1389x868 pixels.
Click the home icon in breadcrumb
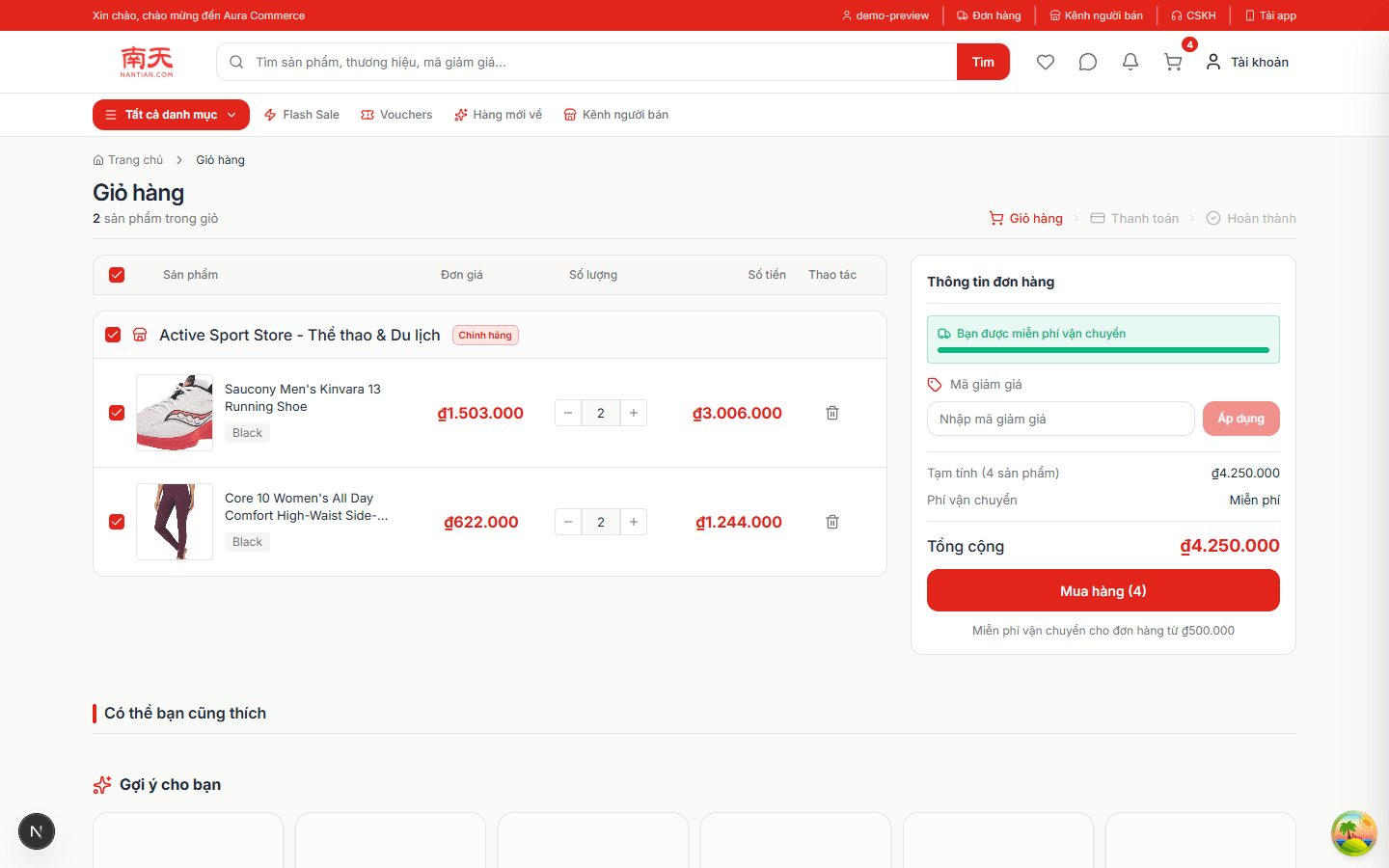tap(98, 160)
